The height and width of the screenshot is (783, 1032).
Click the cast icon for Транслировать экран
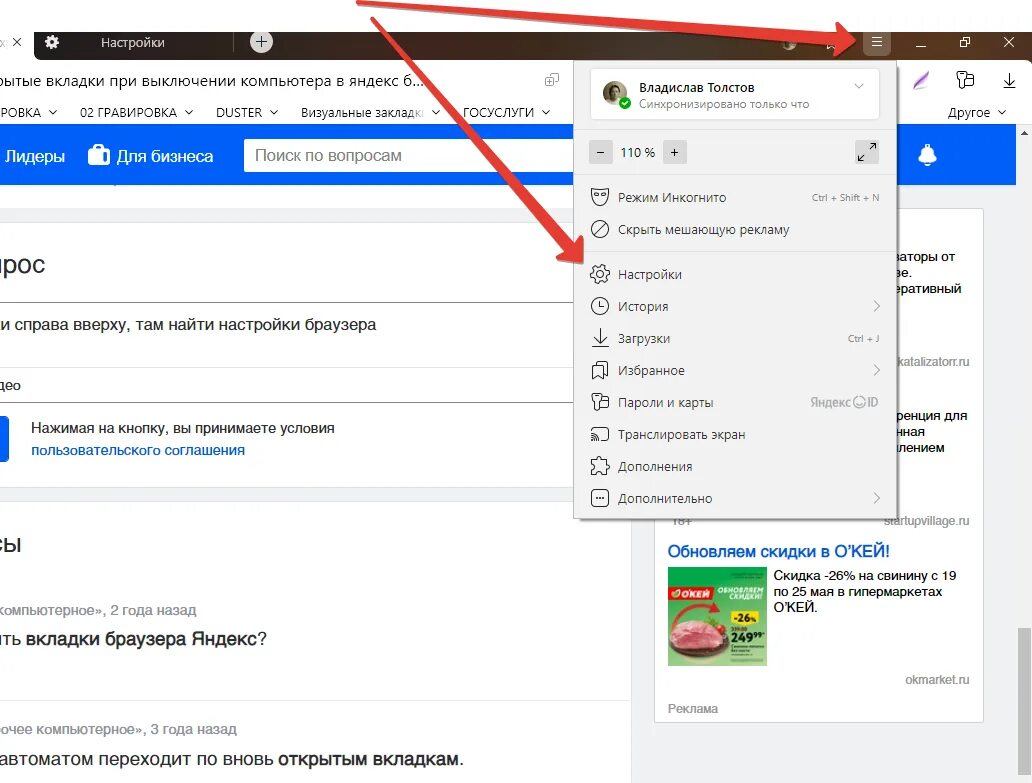click(x=599, y=434)
